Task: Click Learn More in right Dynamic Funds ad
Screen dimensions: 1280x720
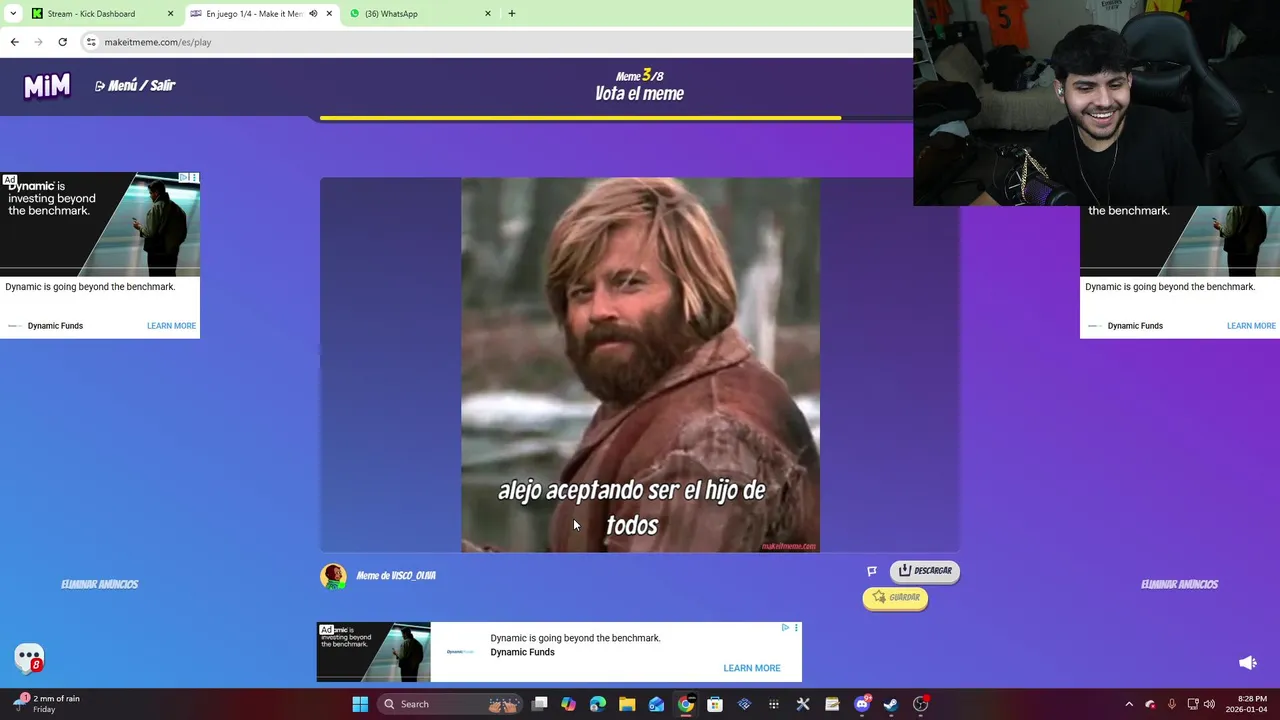Action: pos(1251,326)
